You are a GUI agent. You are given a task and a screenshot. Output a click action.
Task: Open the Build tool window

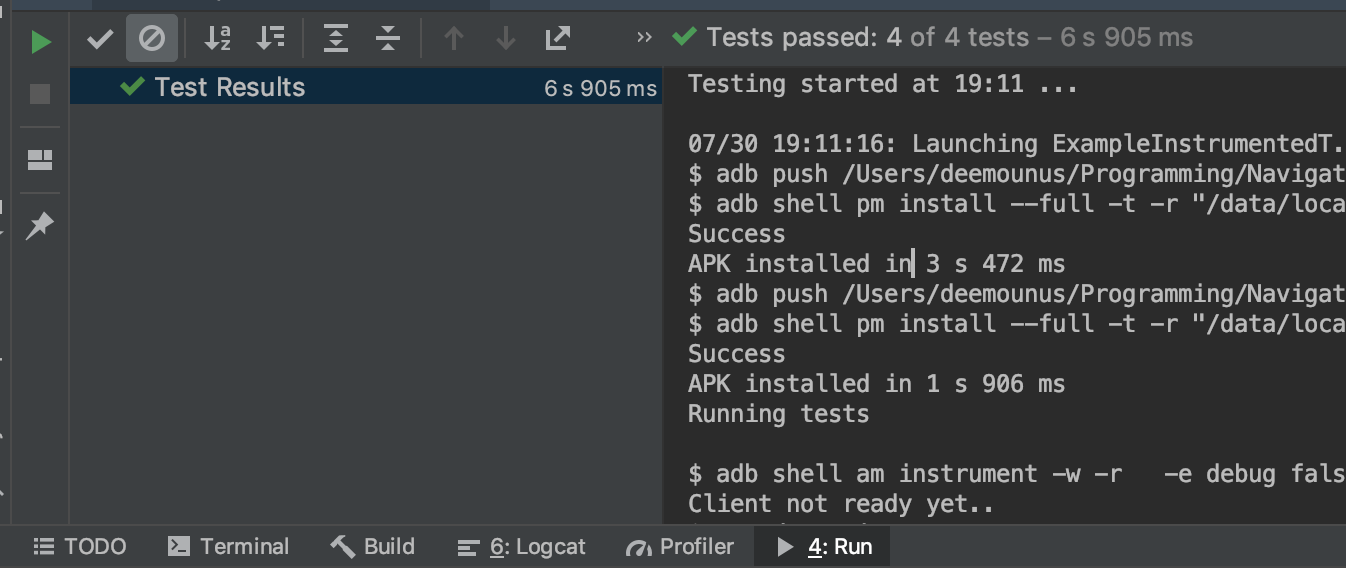[x=373, y=547]
